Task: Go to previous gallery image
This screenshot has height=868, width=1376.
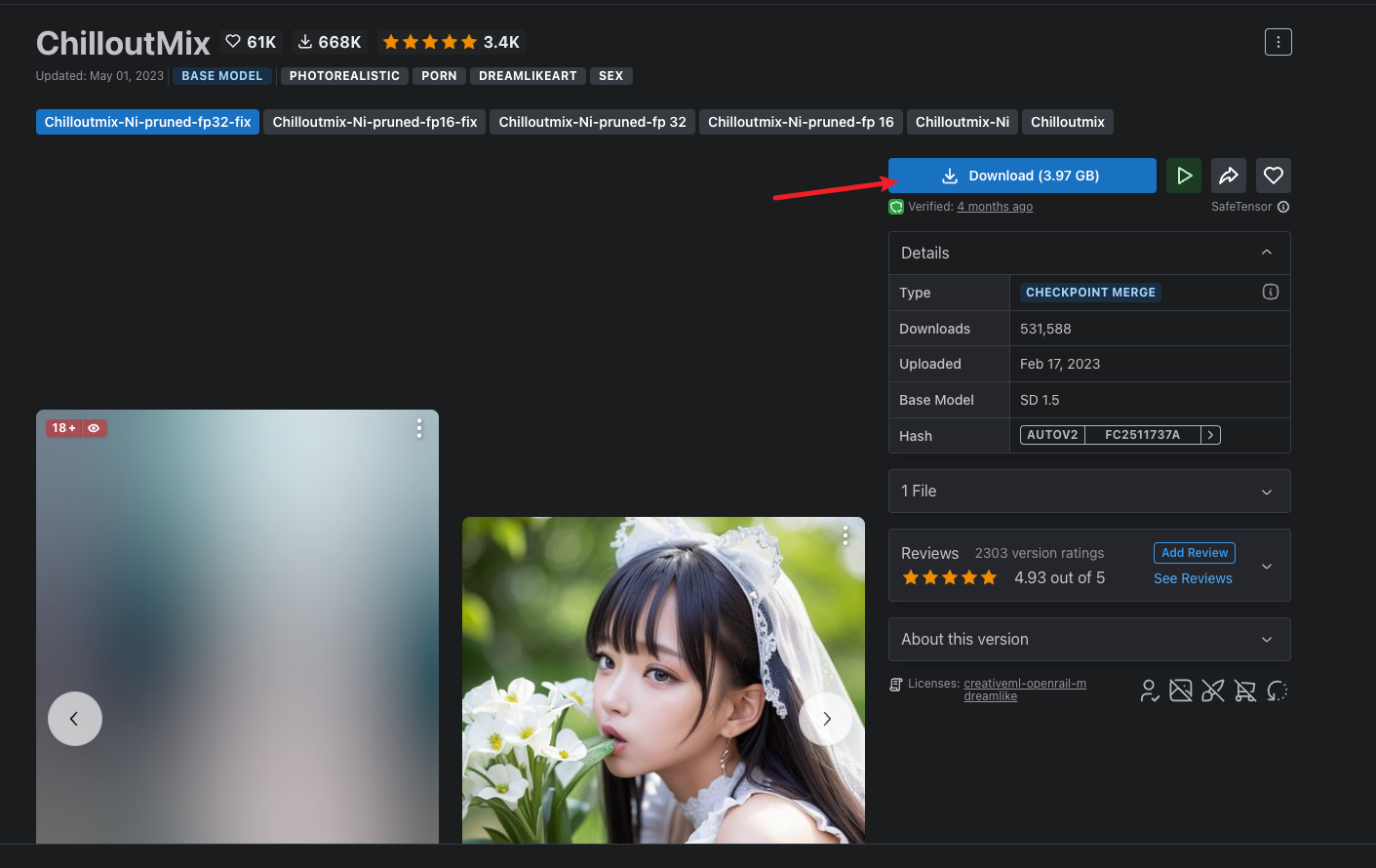Action: click(x=75, y=719)
